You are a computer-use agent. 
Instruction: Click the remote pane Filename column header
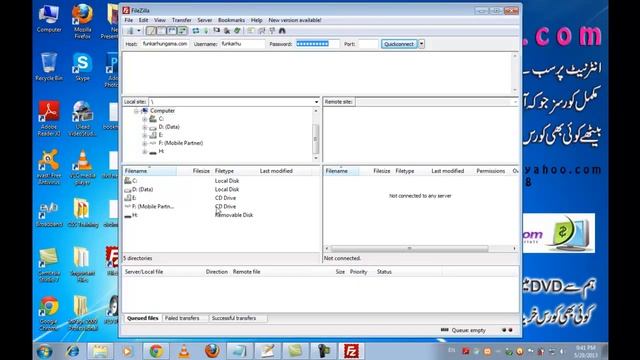[341, 171]
